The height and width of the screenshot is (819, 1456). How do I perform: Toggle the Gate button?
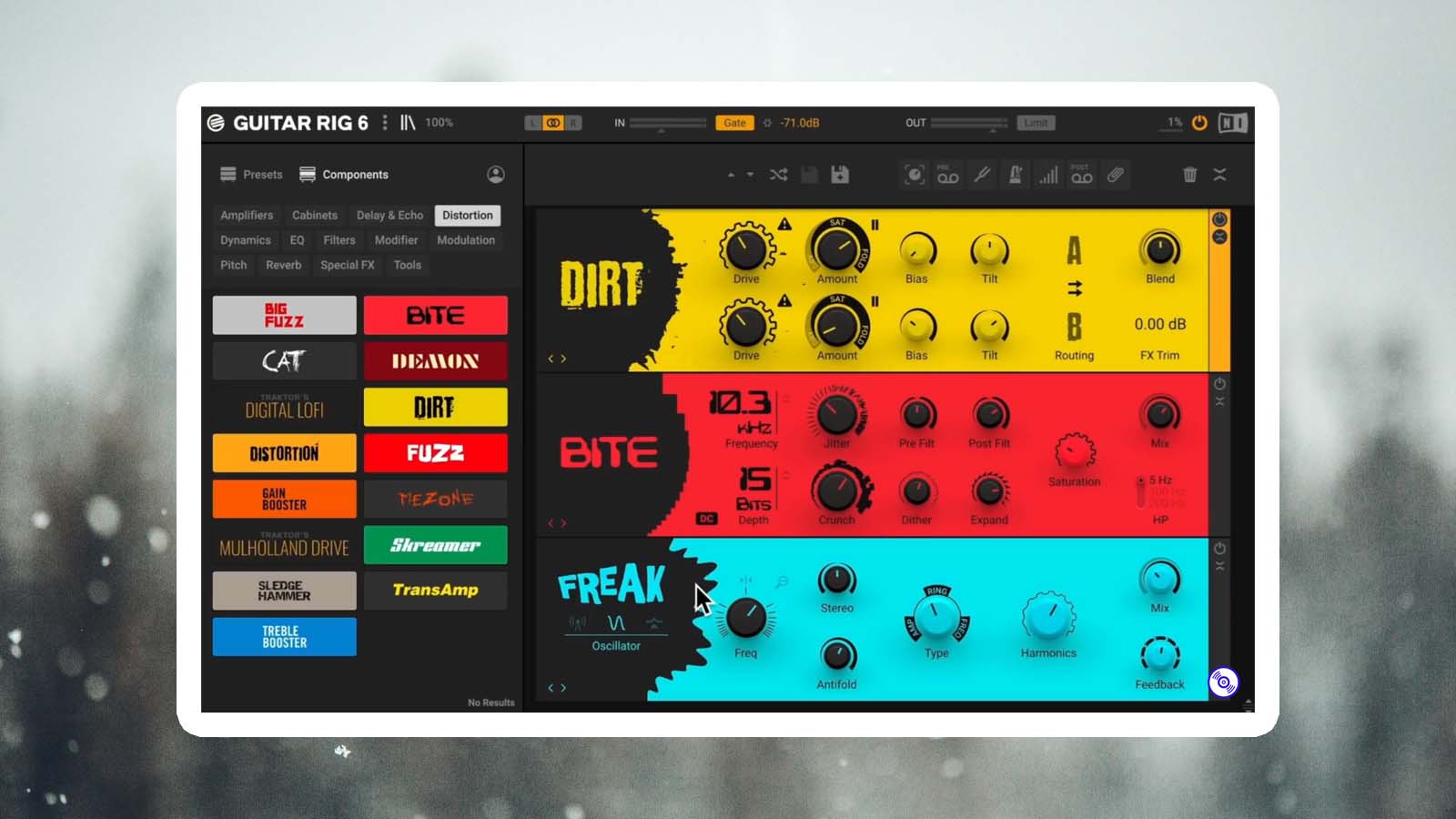[x=734, y=123]
